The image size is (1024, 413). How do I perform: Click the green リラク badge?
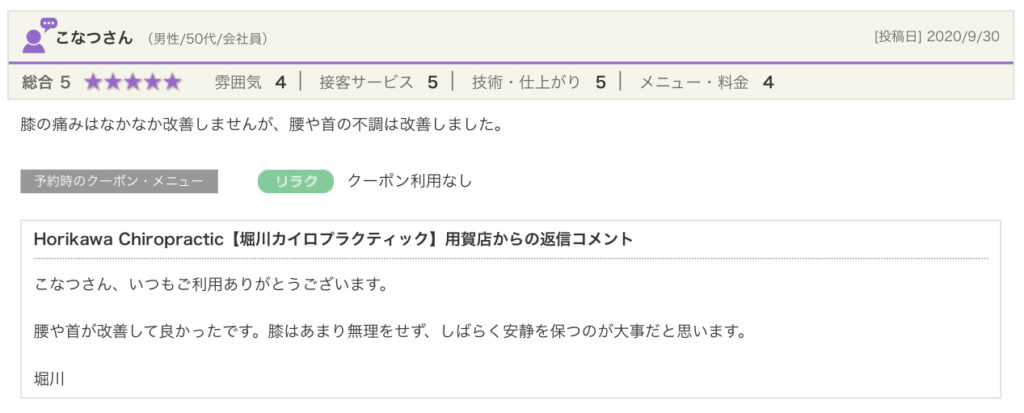[295, 181]
